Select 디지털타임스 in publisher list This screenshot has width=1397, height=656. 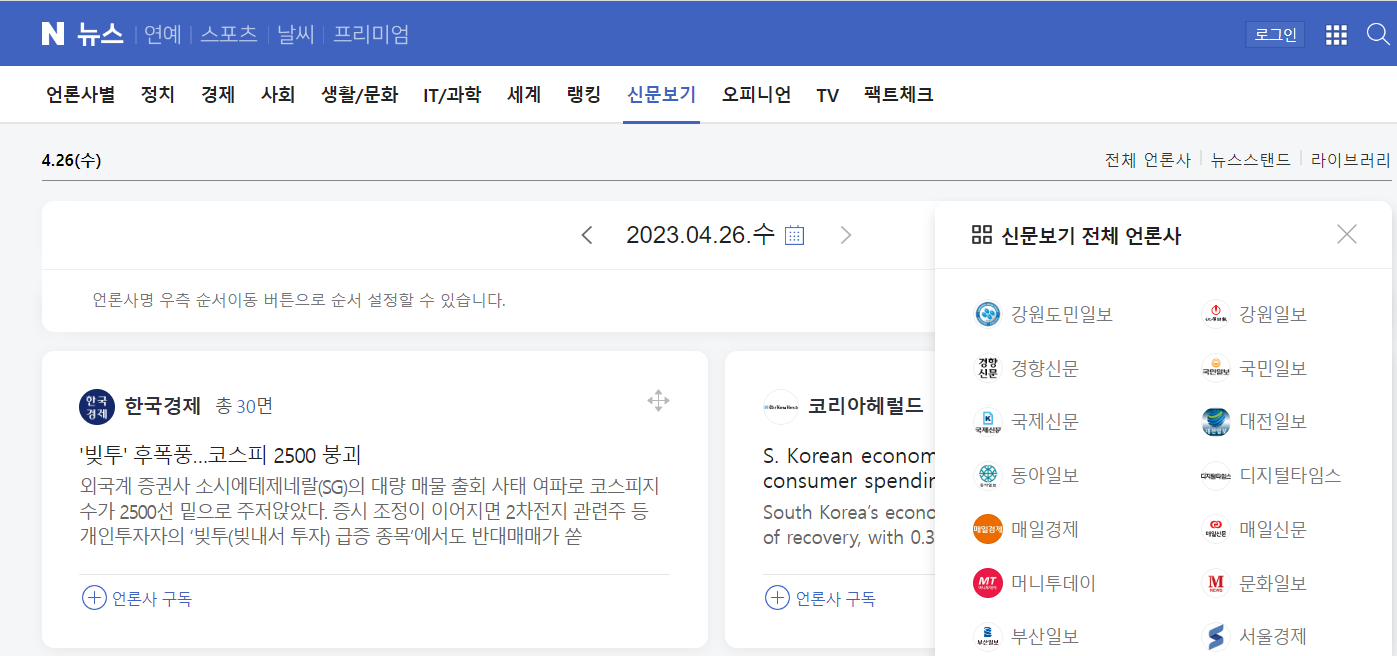[1290, 476]
